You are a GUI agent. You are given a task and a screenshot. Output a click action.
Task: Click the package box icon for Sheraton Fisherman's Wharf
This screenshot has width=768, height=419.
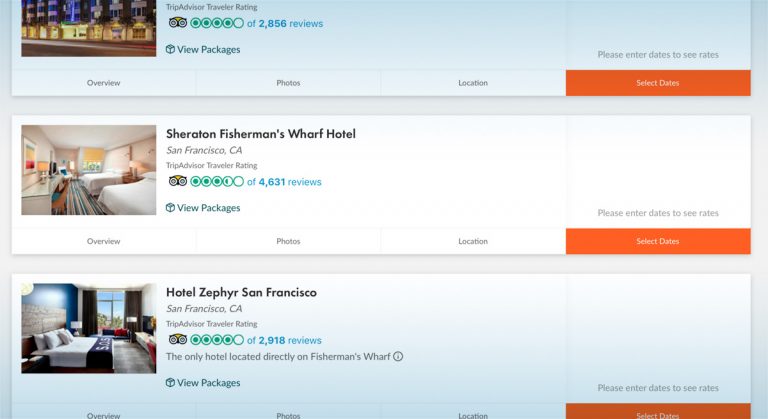[170, 208]
